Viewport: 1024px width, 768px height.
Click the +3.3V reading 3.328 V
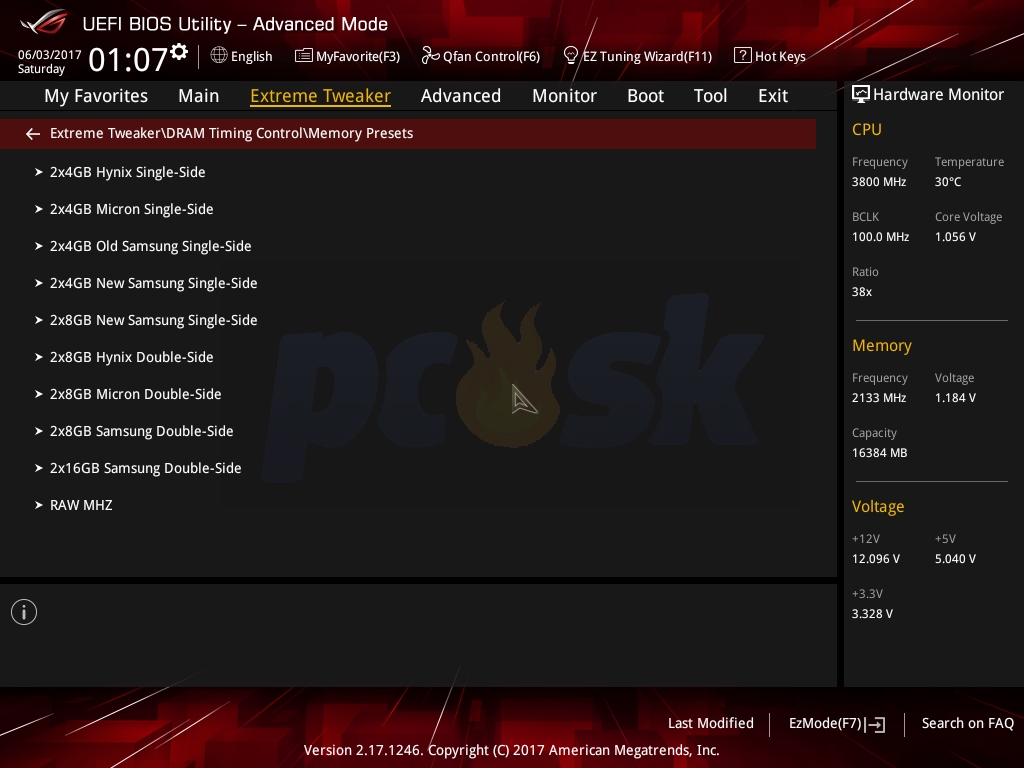point(872,614)
